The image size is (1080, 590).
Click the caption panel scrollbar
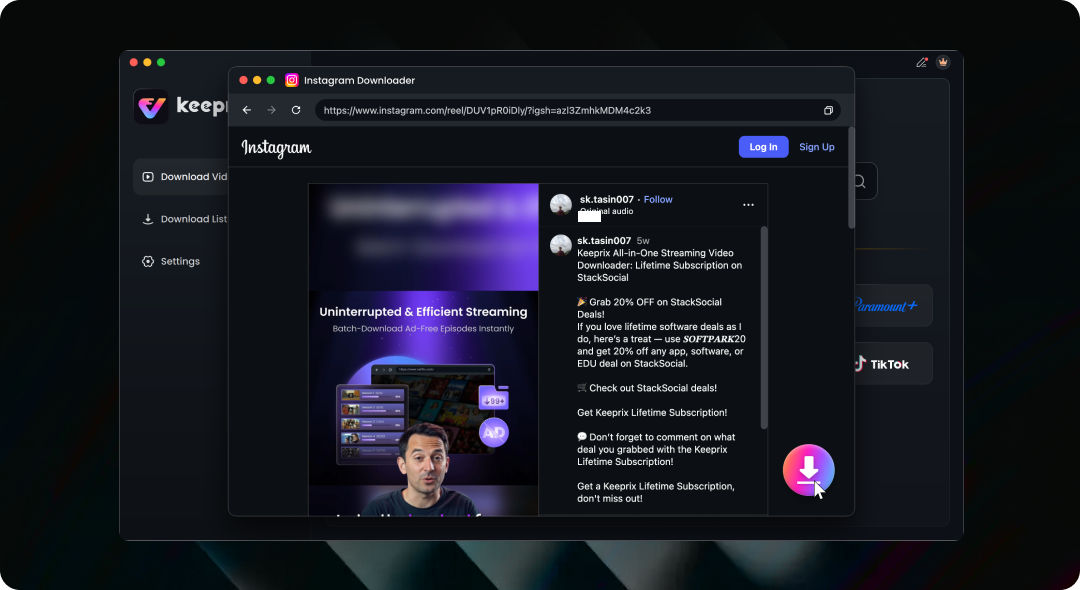click(763, 328)
